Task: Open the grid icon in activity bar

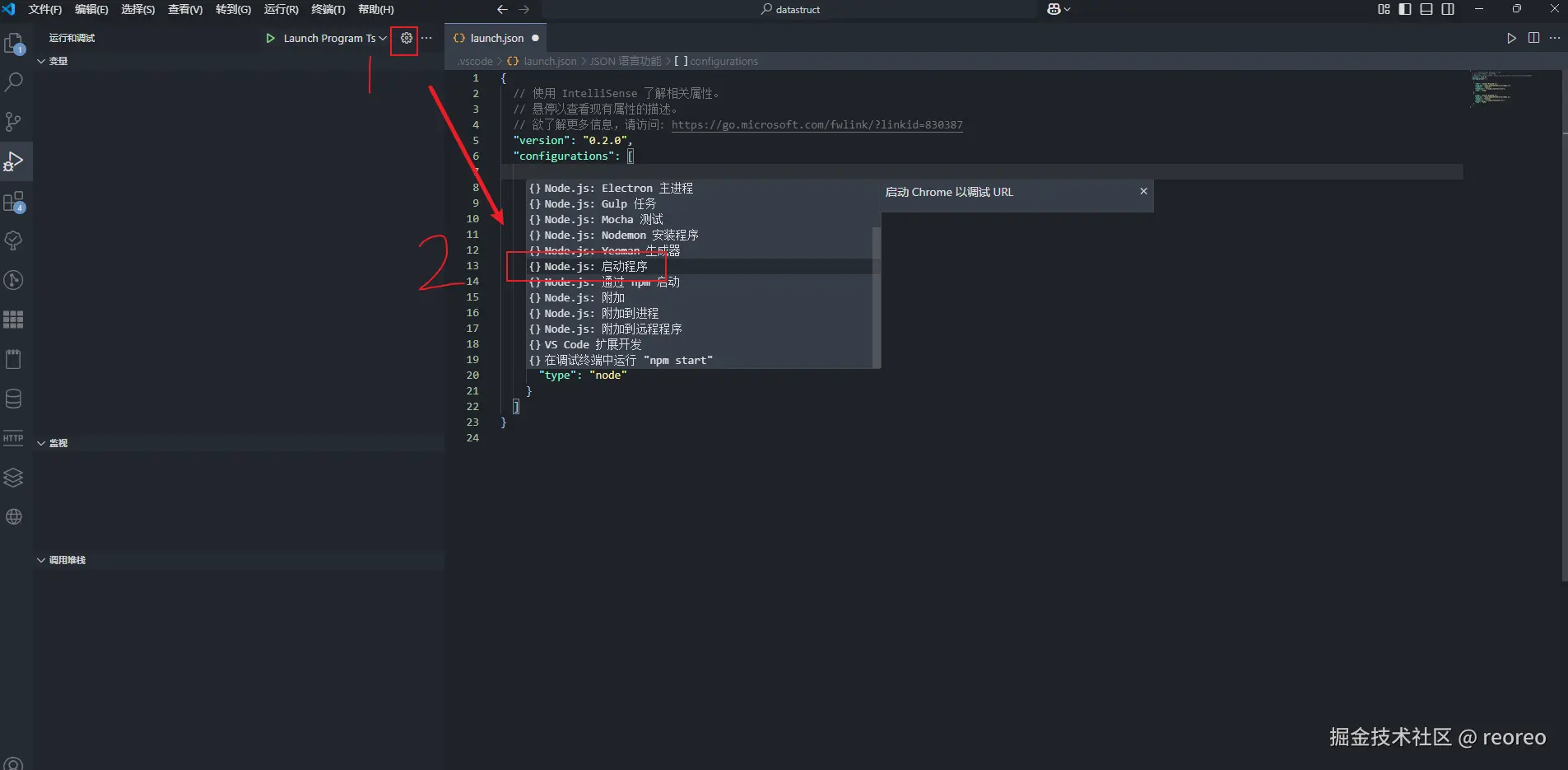Action: click(x=14, y=320)
